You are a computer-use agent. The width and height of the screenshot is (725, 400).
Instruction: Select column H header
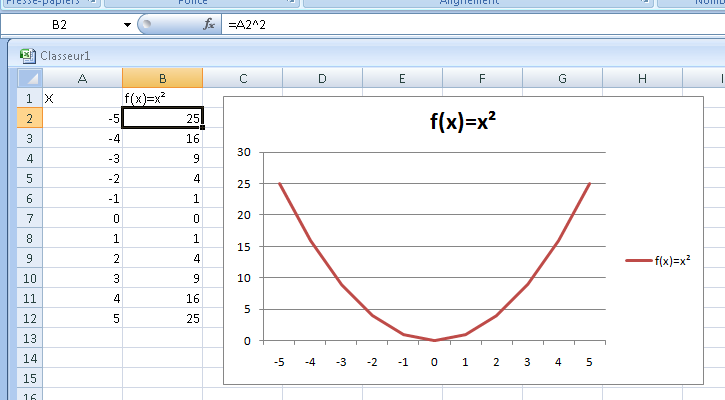click(642, 78)
